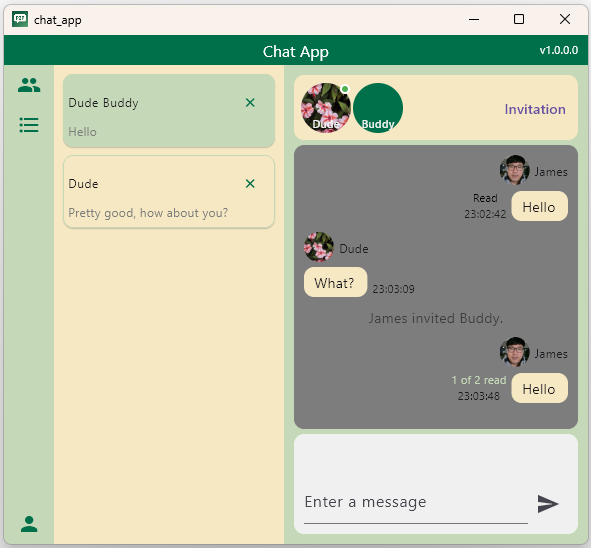Close the Dude conversation with X
Viewport: 591px width, 548px height.
pyautogui.click(x=250, y=184)
